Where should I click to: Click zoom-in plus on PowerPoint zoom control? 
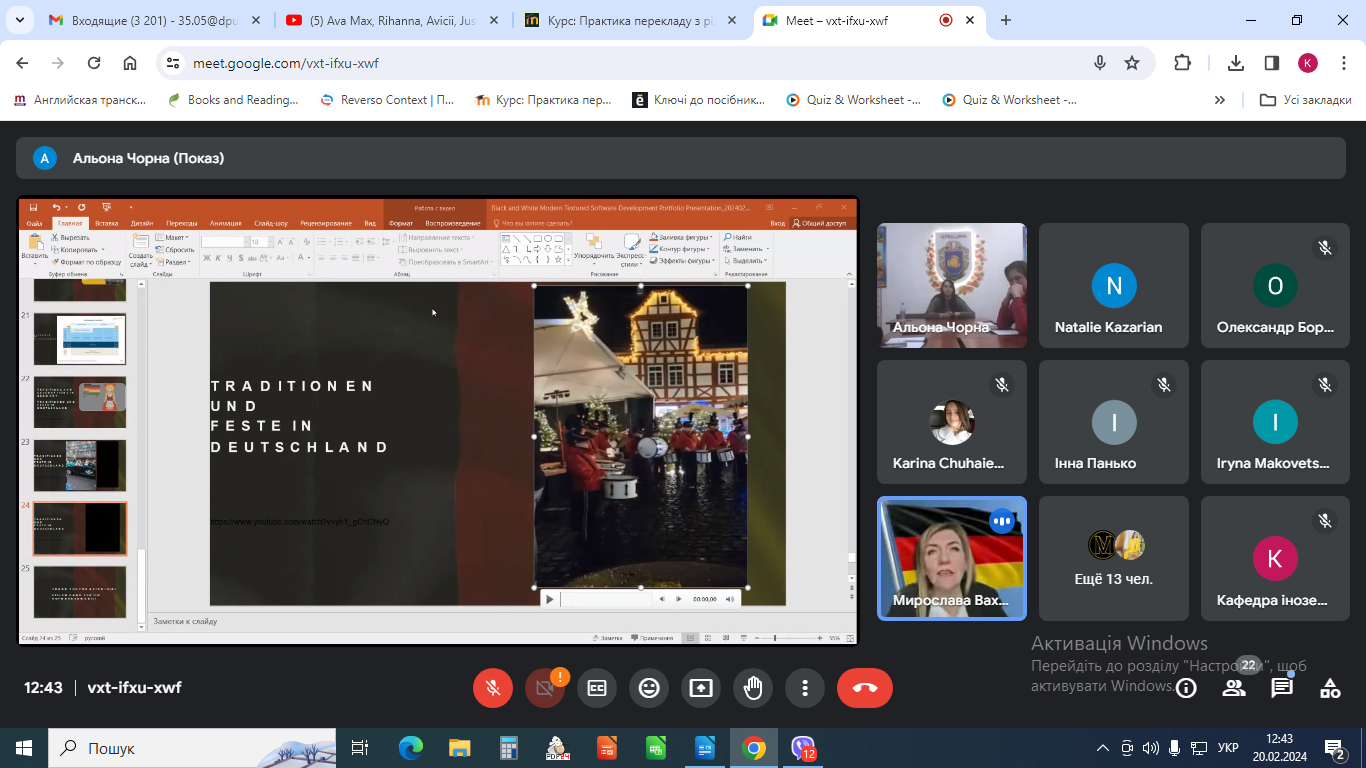click(820, 638)
